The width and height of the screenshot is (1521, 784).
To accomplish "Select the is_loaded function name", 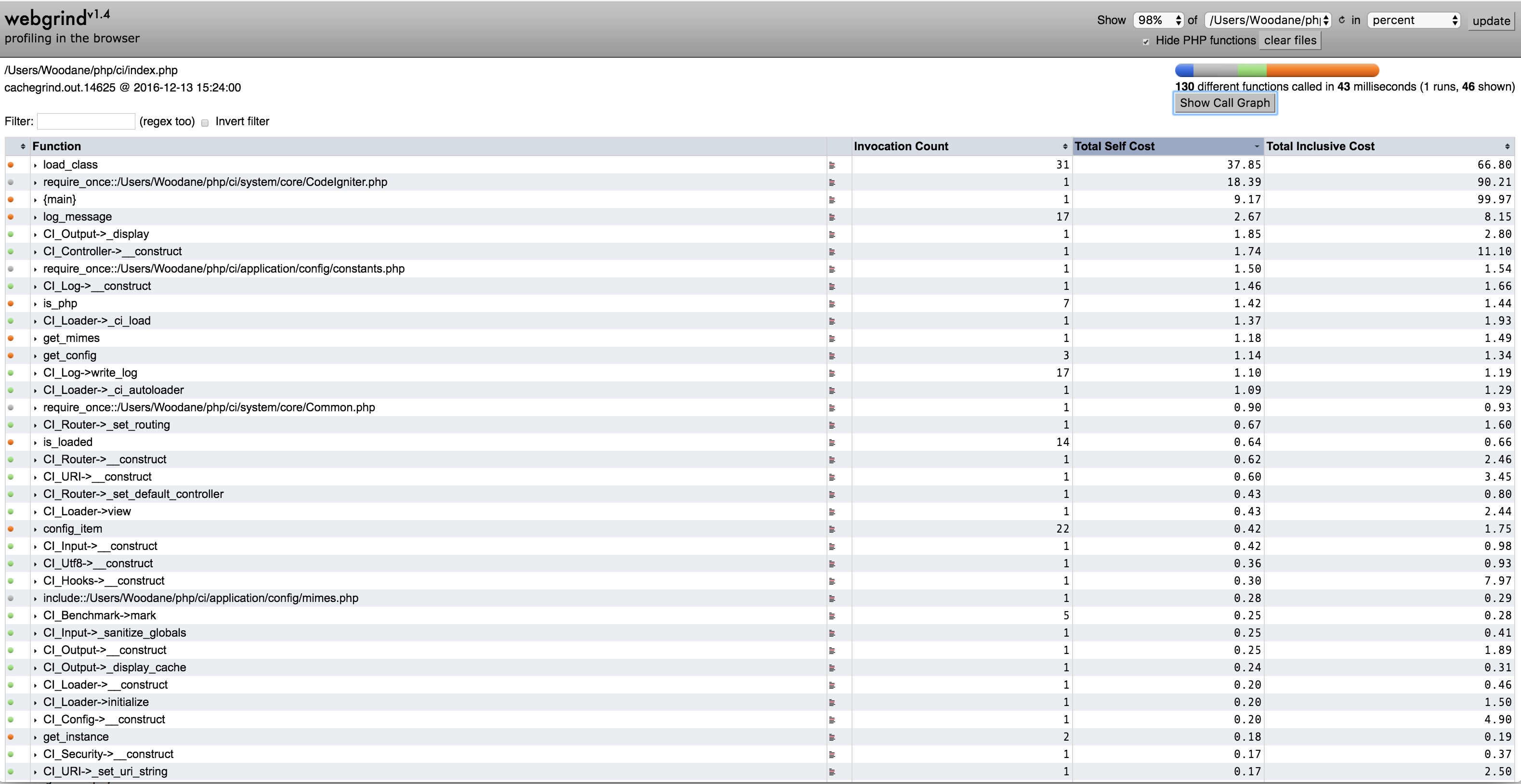I will click(68, 442).
